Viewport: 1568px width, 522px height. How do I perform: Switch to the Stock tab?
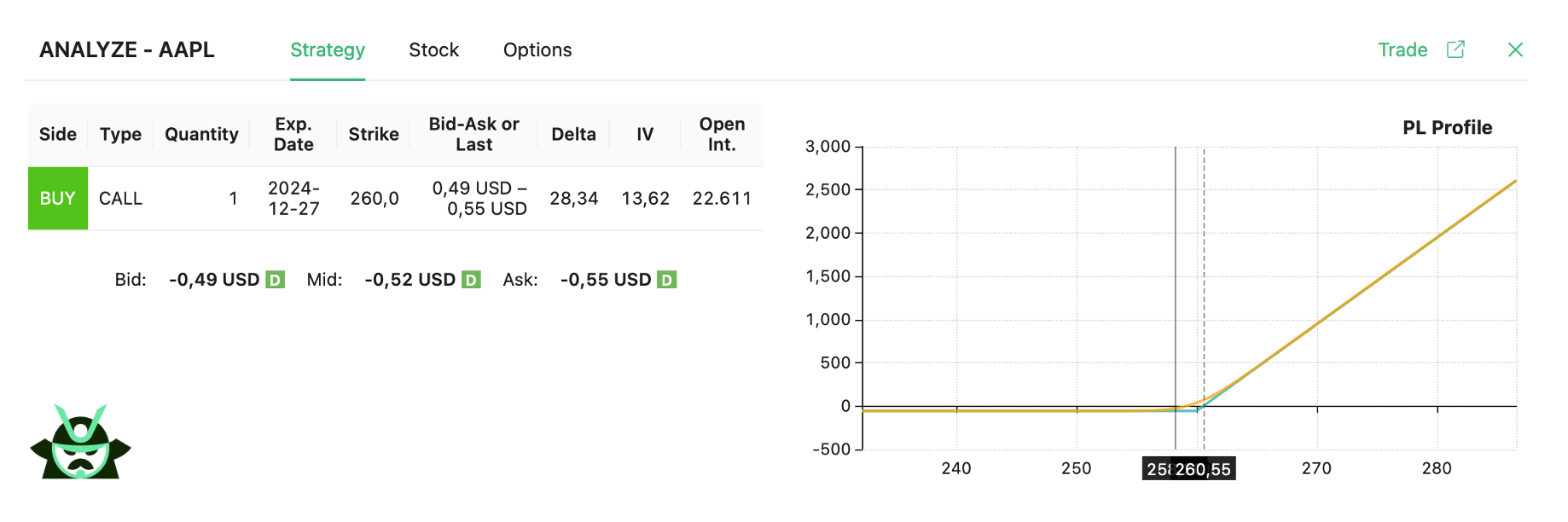[x=434, y=49]
